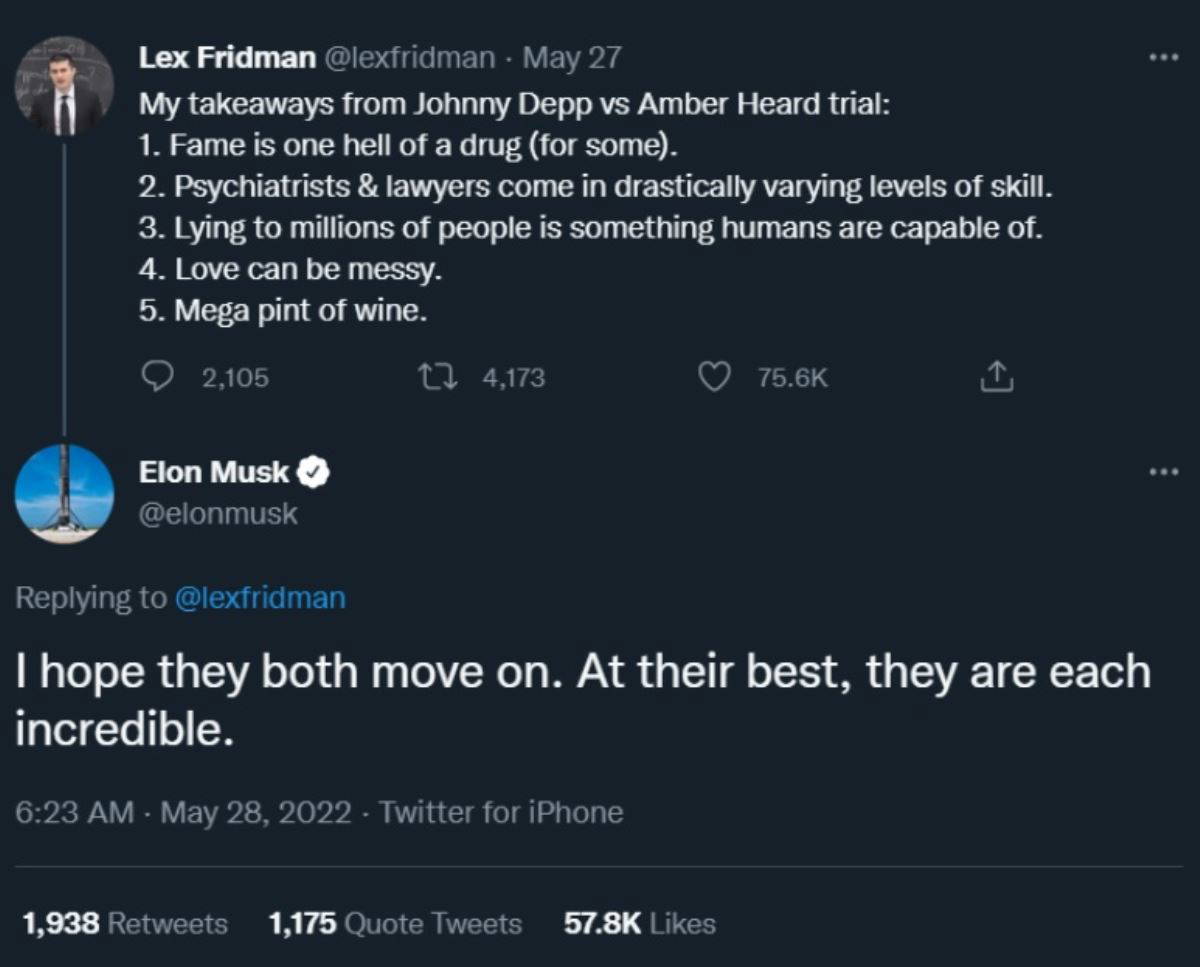Image resolution: width=1200 pixels, height=967 pixels.
Task: Open the @elonmusk handle link
Action: 219,514
